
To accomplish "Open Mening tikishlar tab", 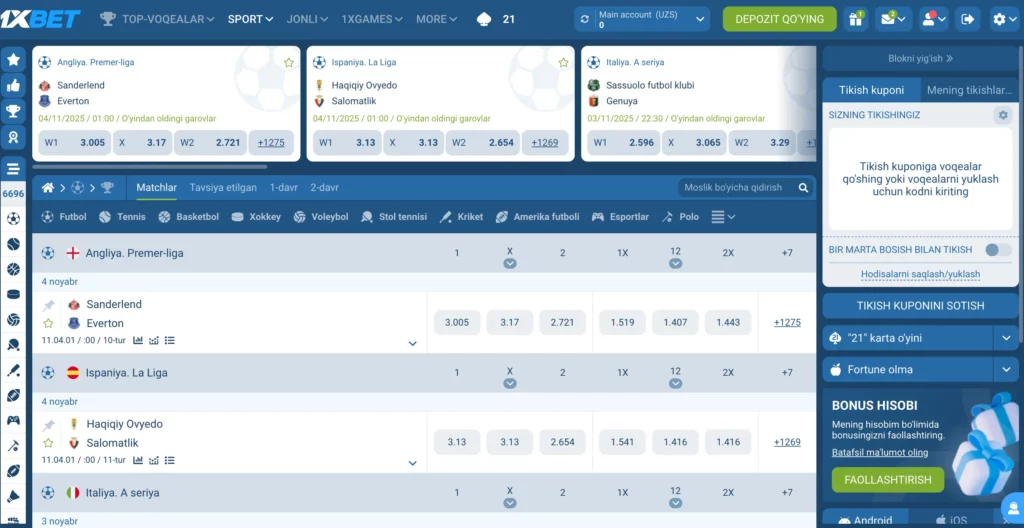I will [969, 90].
